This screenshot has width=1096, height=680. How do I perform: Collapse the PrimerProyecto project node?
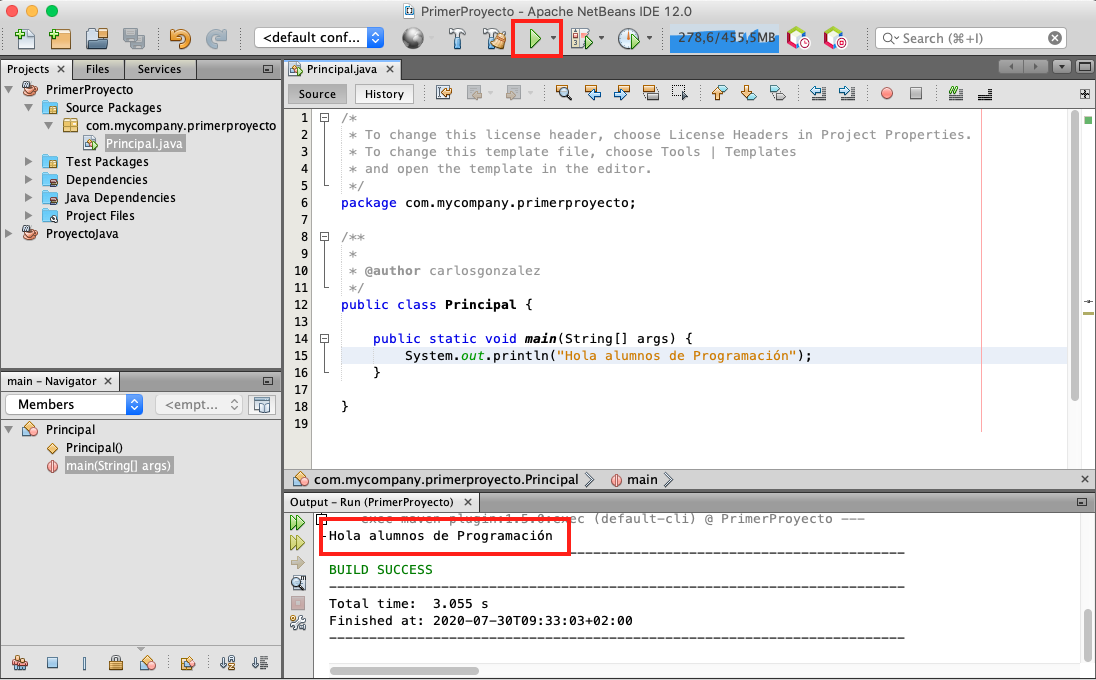click(x=9, y=89)
